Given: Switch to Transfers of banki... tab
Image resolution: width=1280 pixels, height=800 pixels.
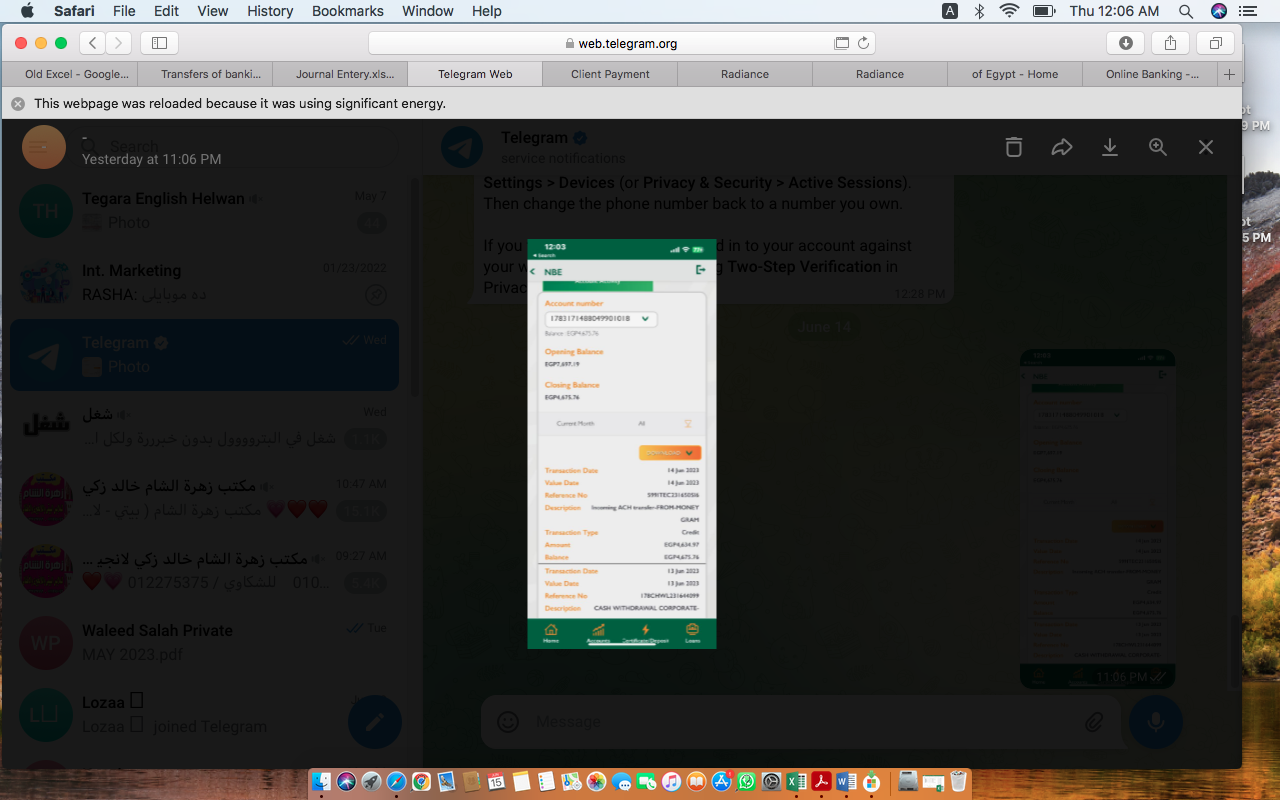Looking at the screenshot, I should (x=205, y=74).
